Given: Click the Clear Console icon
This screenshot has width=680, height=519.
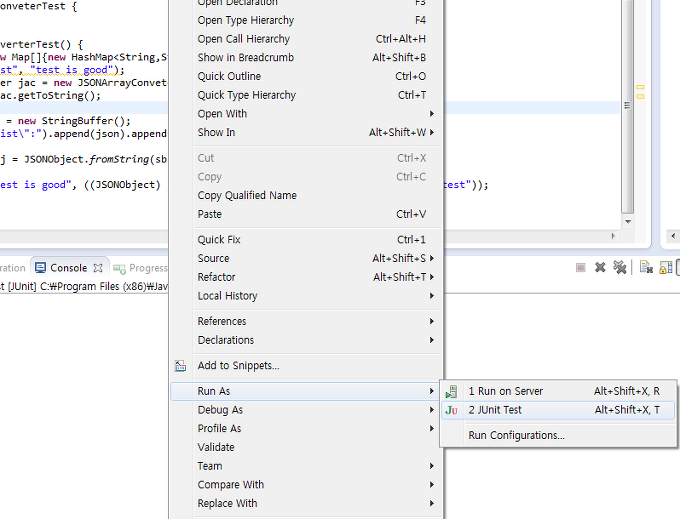Looking at the screenshot, I should coord(646,268).
